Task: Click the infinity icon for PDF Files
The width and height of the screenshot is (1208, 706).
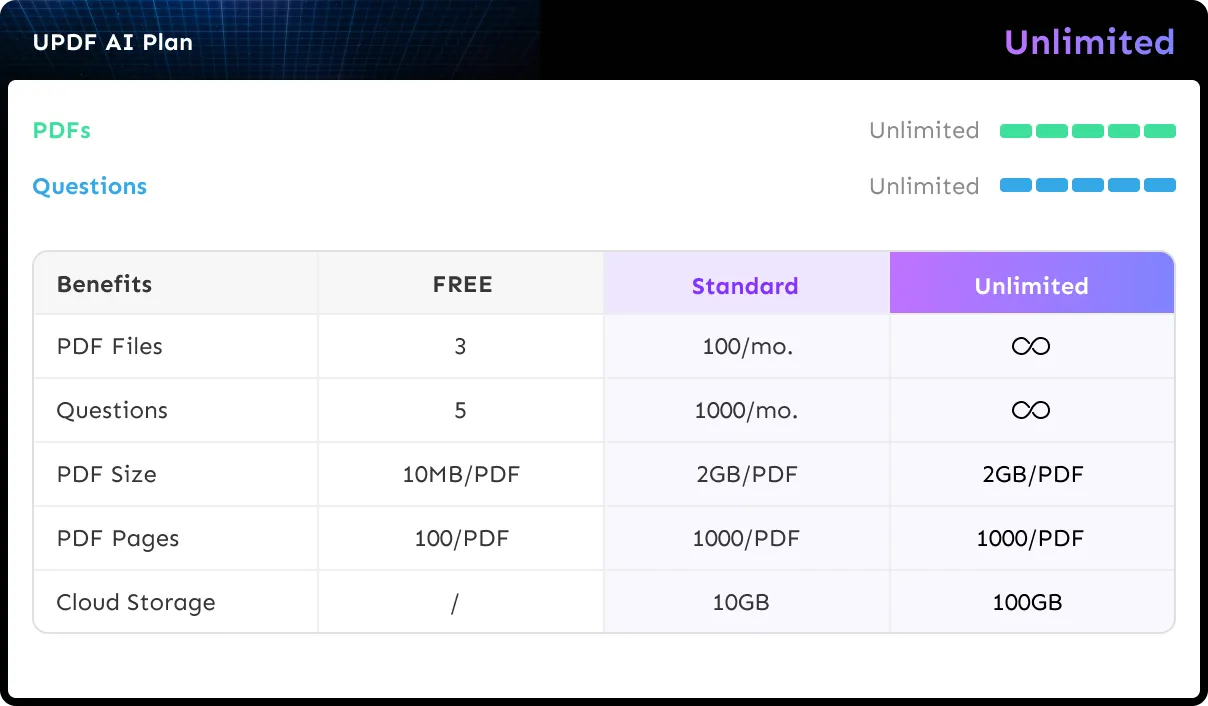Action: (1031, 347)
